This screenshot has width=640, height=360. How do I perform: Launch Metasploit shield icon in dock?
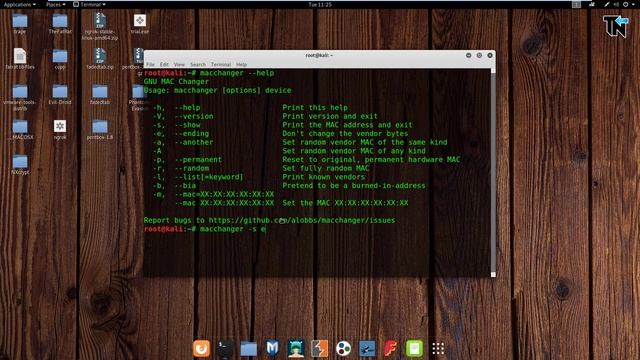272,348
